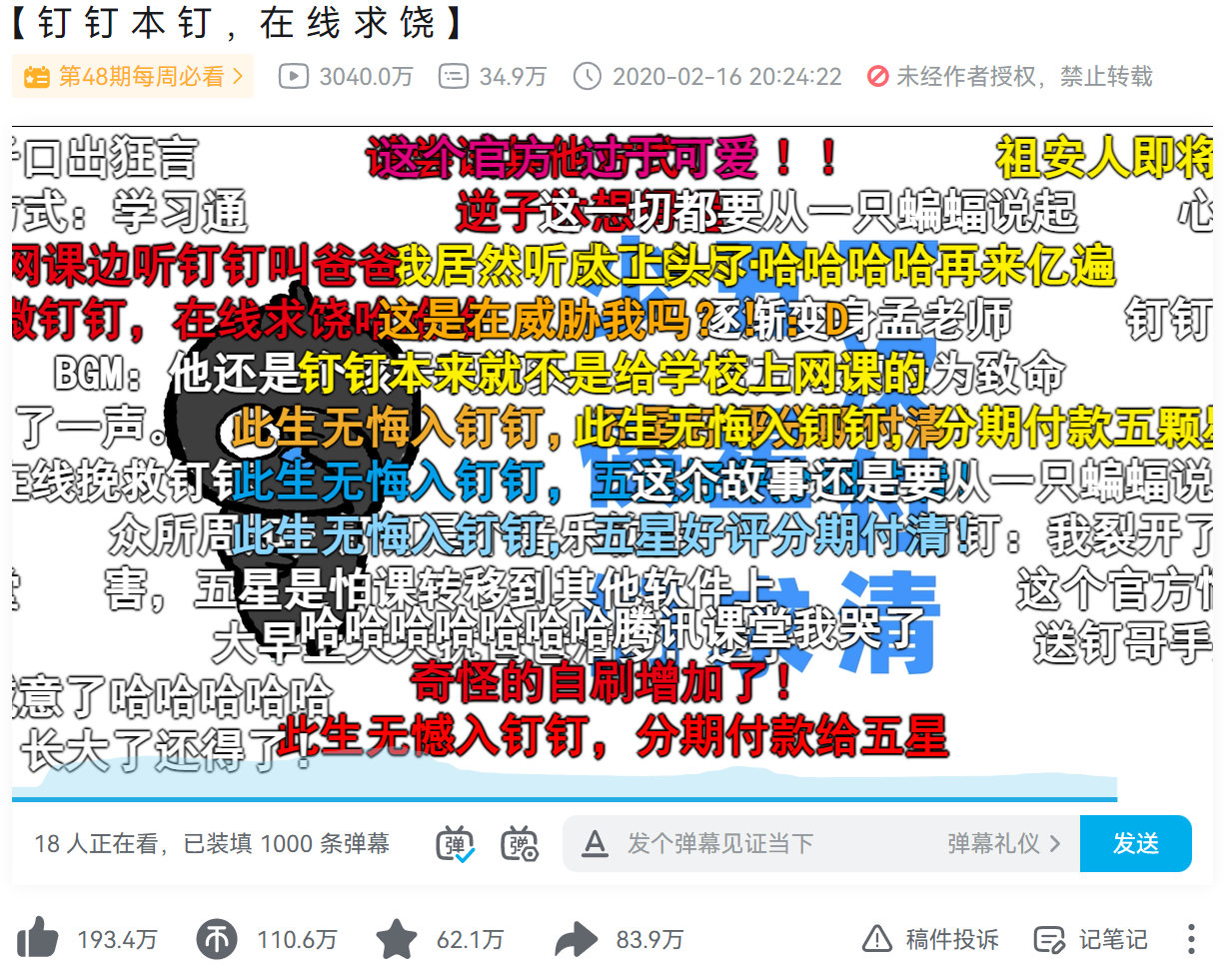Click the 稿件投诉 warning icon
This screenshot has height=964, width=1232.
876,939
